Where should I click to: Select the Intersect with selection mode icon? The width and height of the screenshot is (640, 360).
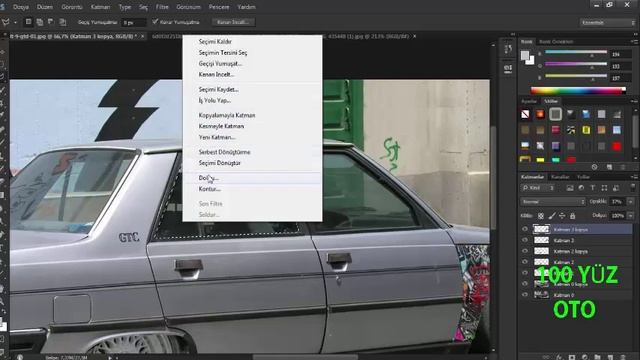(x=62, y=22)
